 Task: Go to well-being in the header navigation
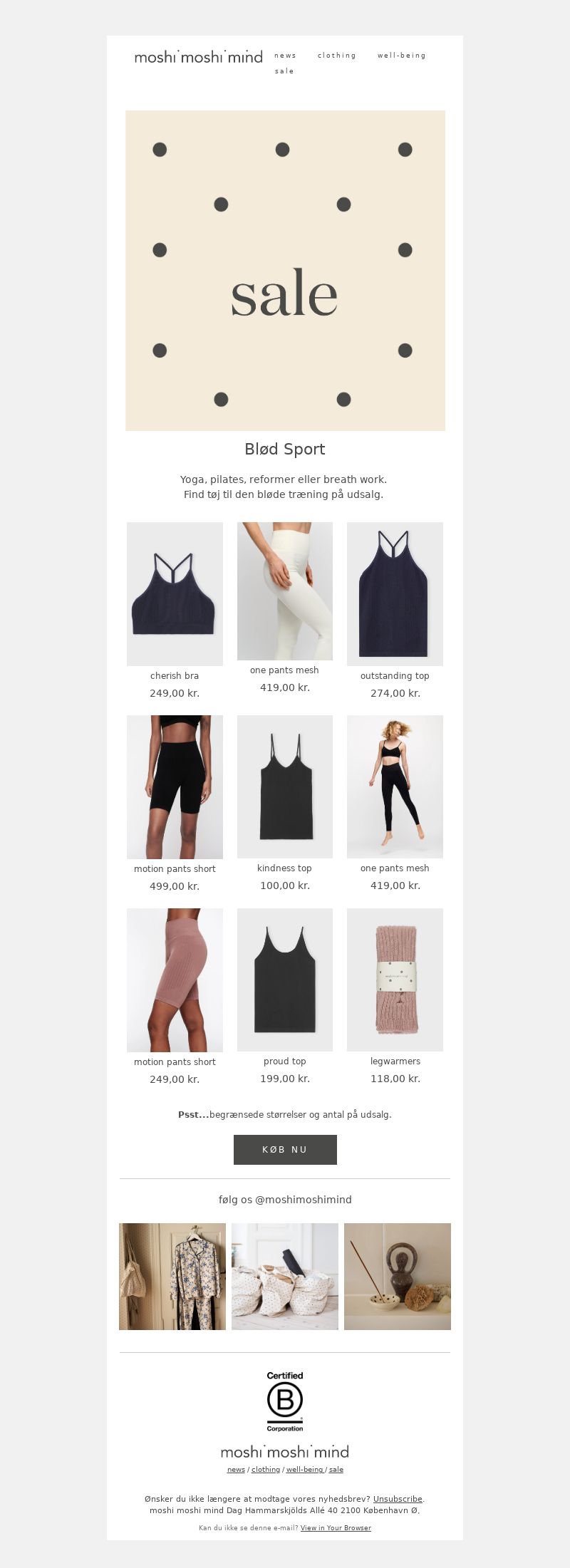[402, 56]
